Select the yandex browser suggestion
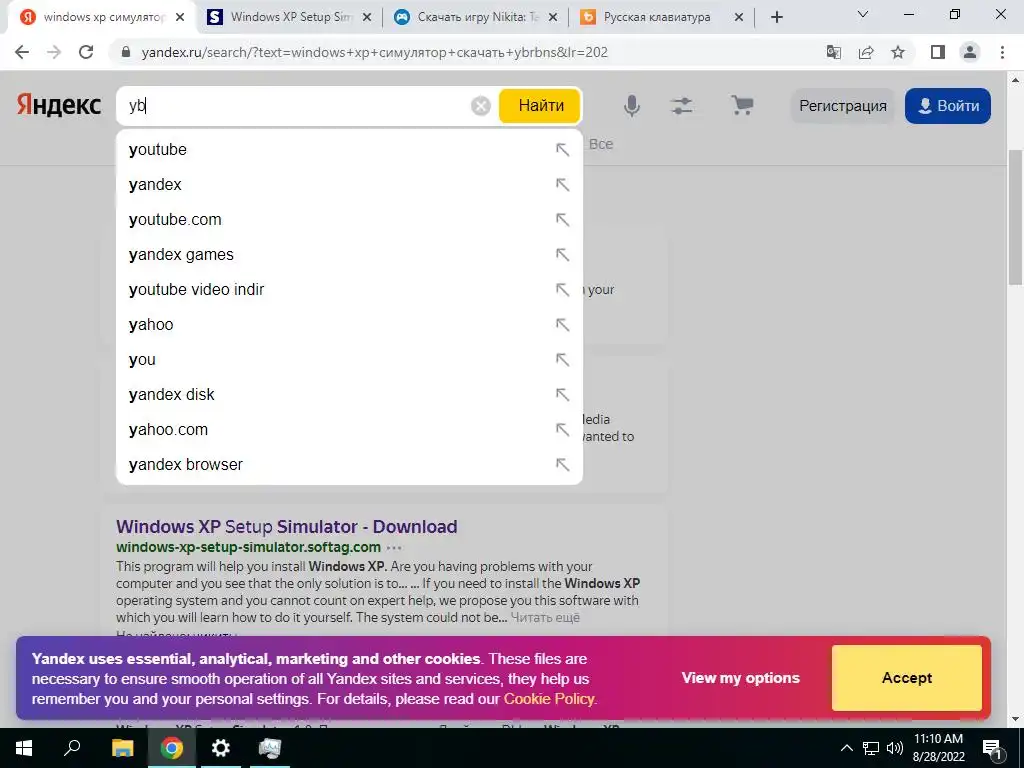 pos(349,464)
